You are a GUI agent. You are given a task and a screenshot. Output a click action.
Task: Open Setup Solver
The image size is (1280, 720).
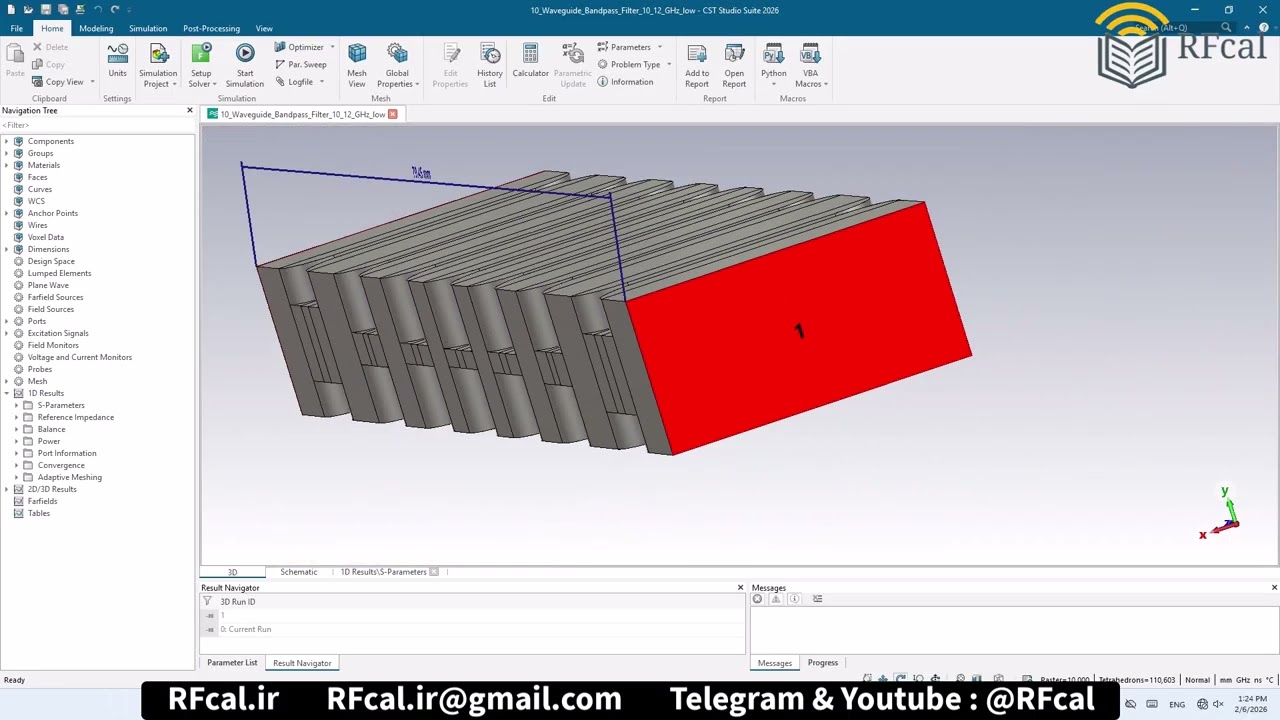[x=201, y=64]
